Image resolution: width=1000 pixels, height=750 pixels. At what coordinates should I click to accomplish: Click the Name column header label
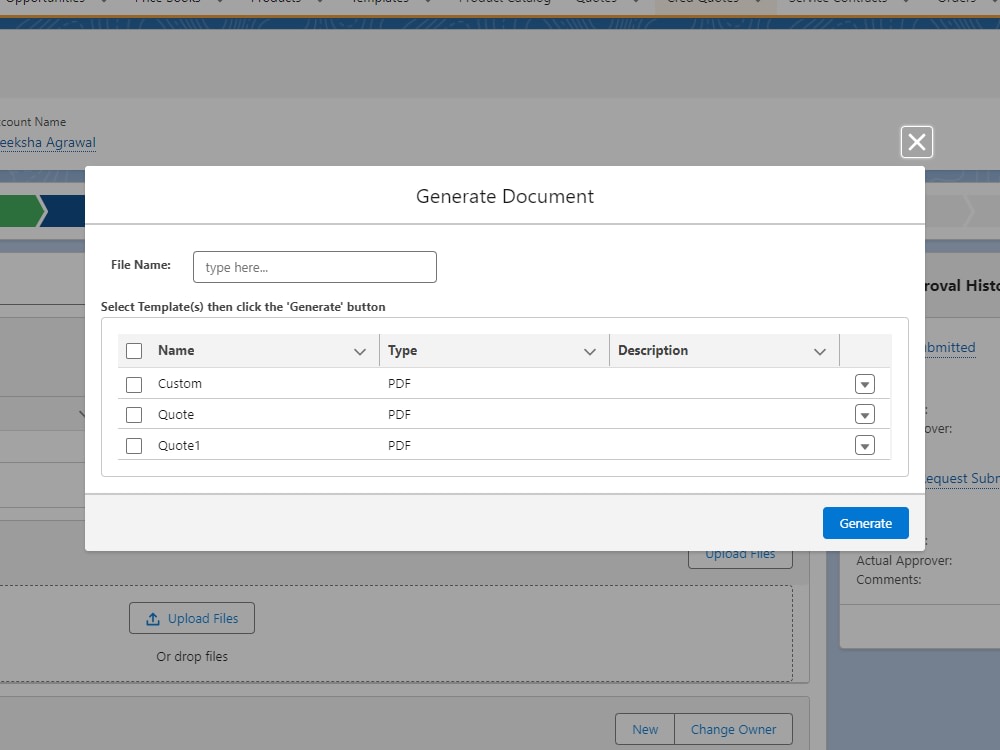(176, 350)
